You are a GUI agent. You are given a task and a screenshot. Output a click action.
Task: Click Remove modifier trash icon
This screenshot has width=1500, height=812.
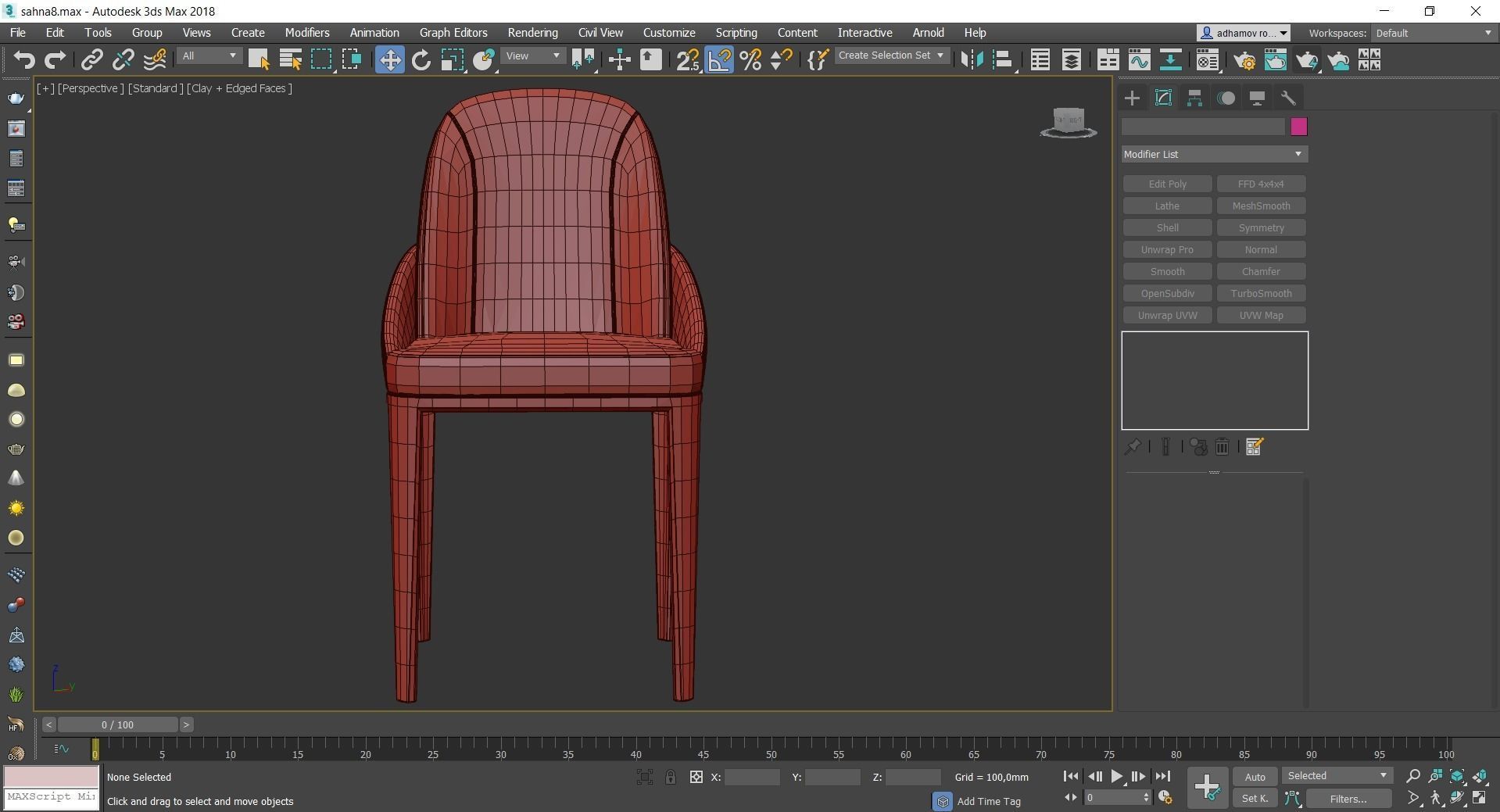[x=1222, y=446]
